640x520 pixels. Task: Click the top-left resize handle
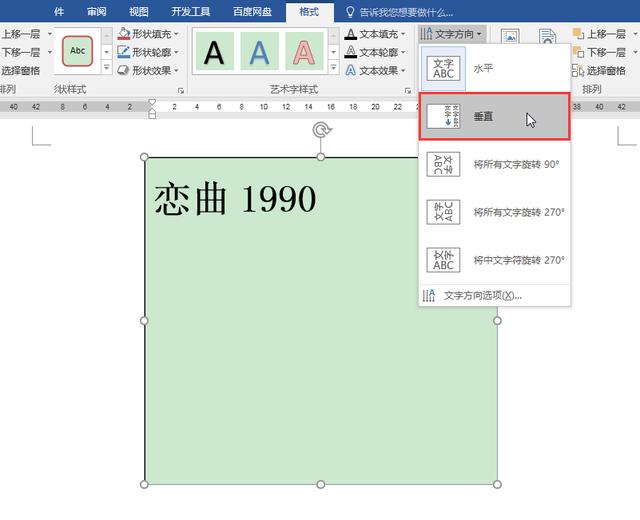pos(144,157)
